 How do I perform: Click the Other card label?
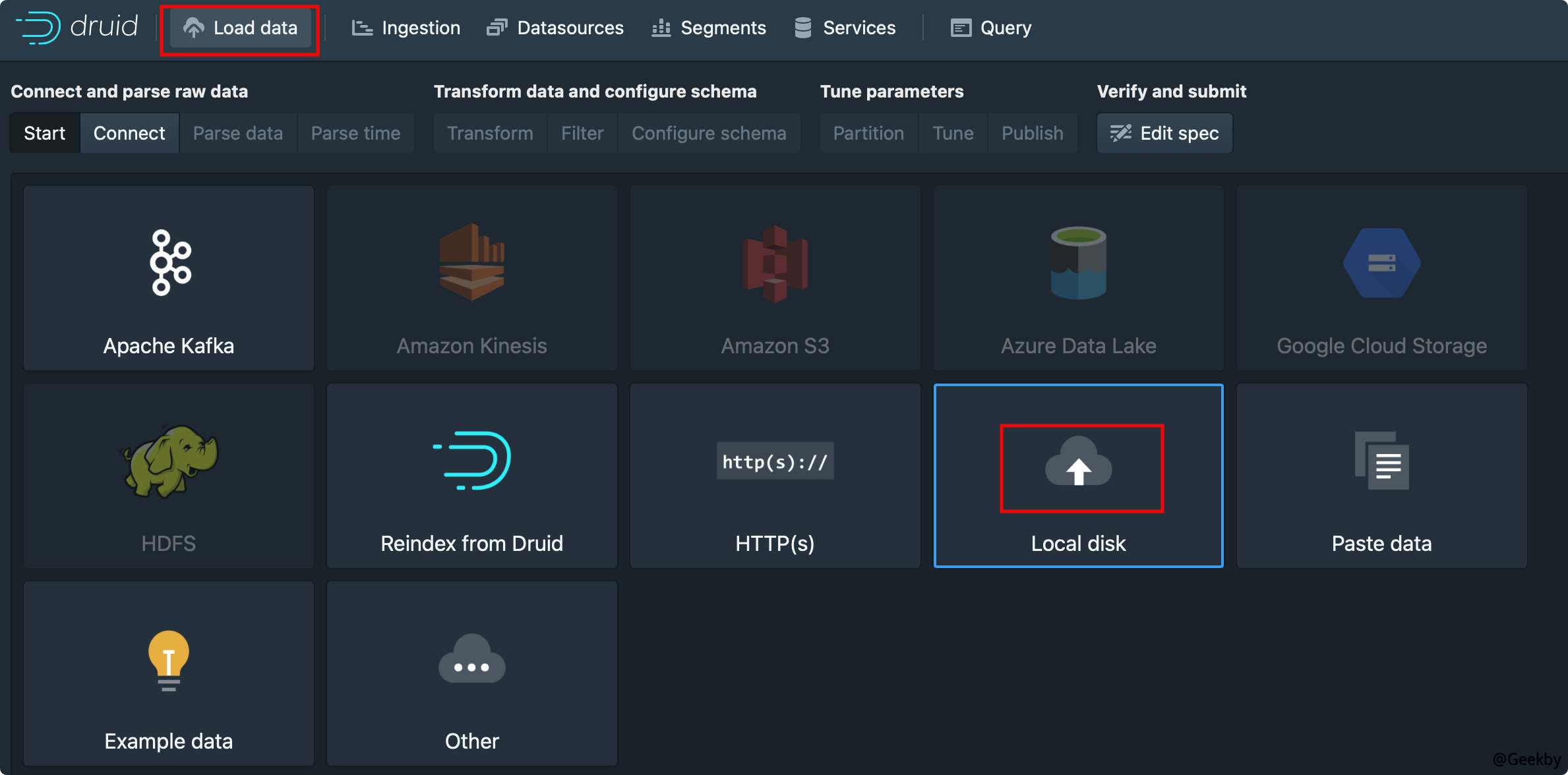(472, 741)
